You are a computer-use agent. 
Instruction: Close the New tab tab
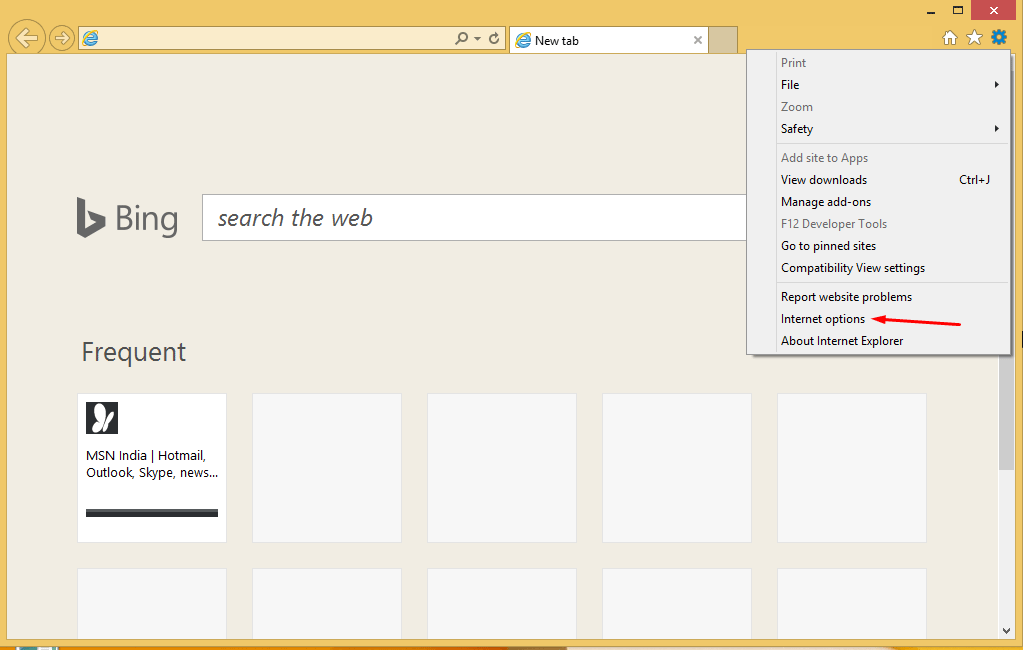(697, 40)
